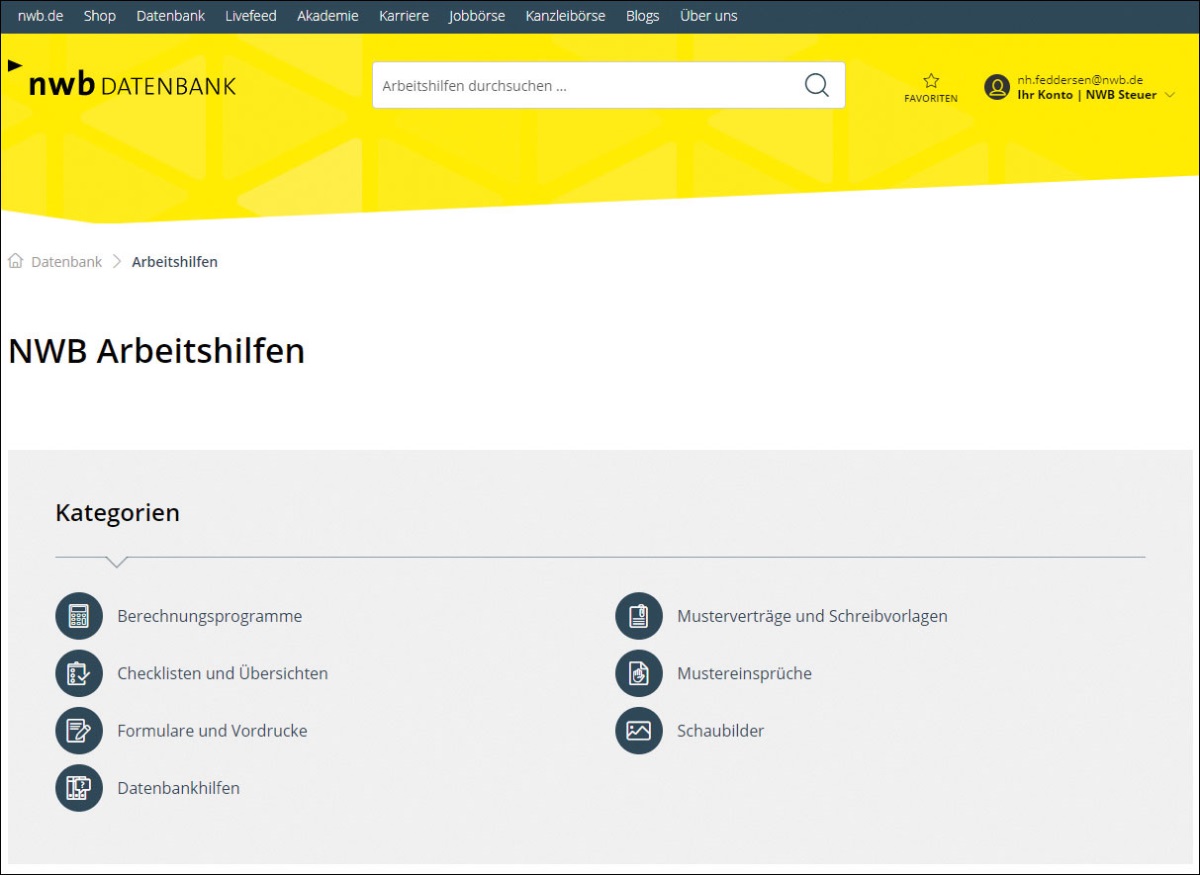This screenshot has height=875, width=1200.
Task: Click the Datenbankhilfen icon
Action: 79,788
